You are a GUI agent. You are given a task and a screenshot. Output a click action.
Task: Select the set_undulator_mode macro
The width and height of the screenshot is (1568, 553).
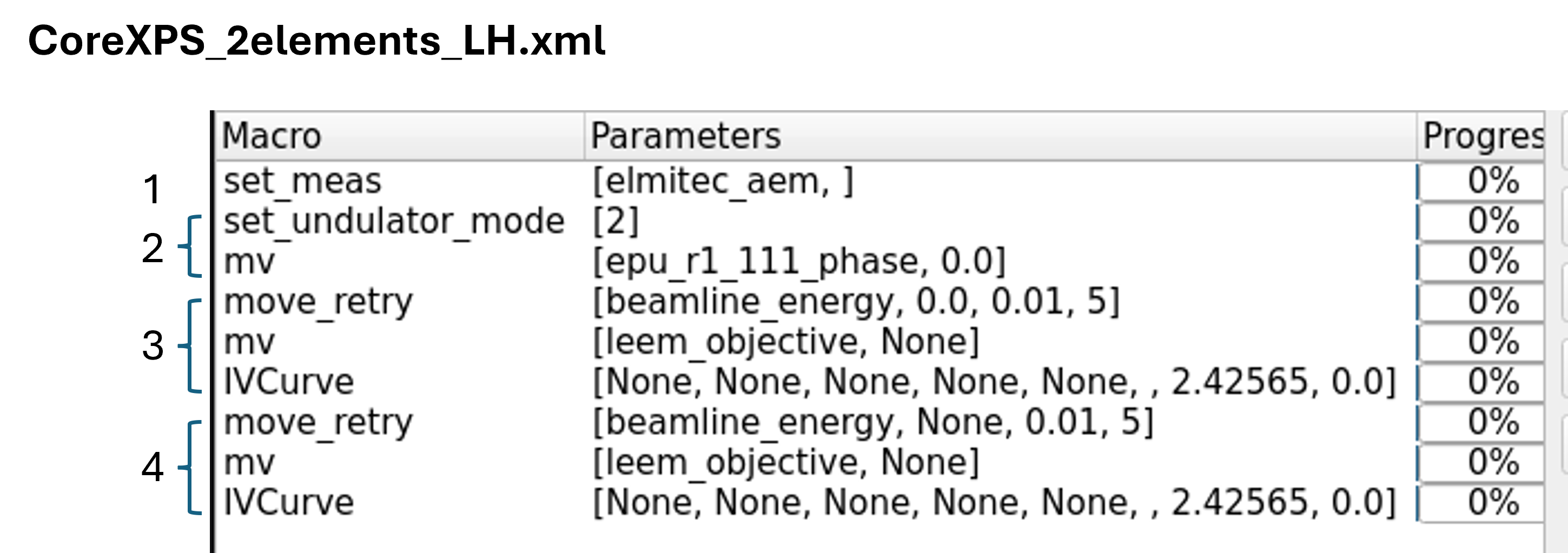[394, 221]
